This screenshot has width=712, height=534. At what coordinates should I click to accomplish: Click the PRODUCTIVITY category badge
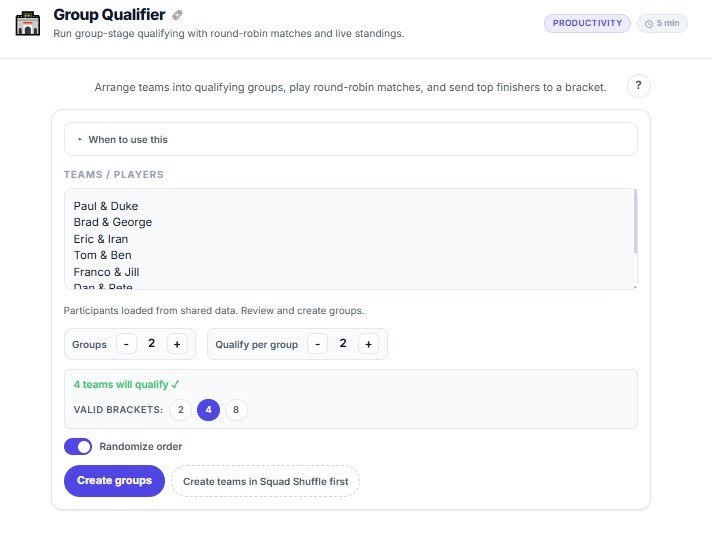click(x=587, y=23)
